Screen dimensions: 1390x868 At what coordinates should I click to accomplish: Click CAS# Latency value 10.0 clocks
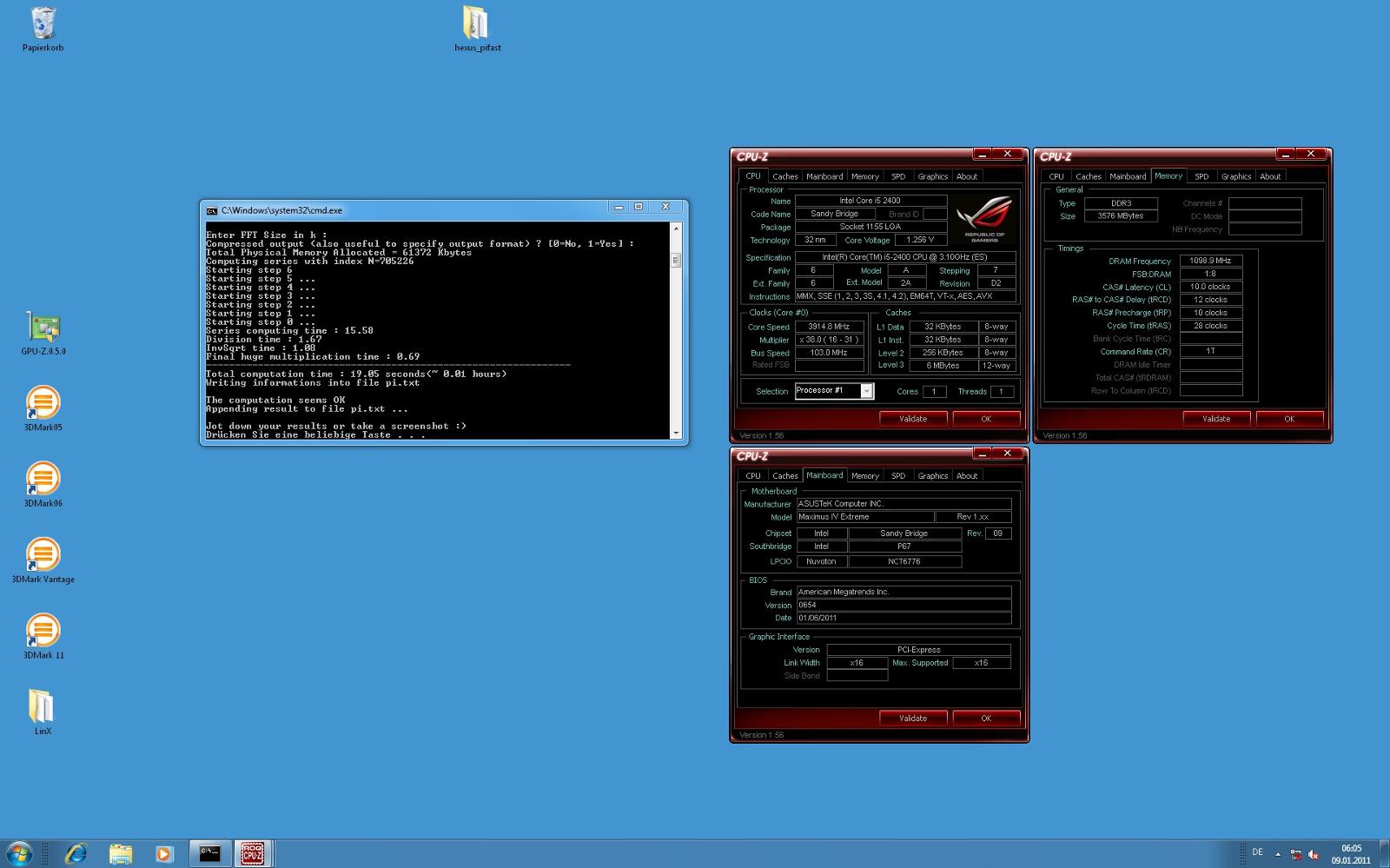[1210, 287]
